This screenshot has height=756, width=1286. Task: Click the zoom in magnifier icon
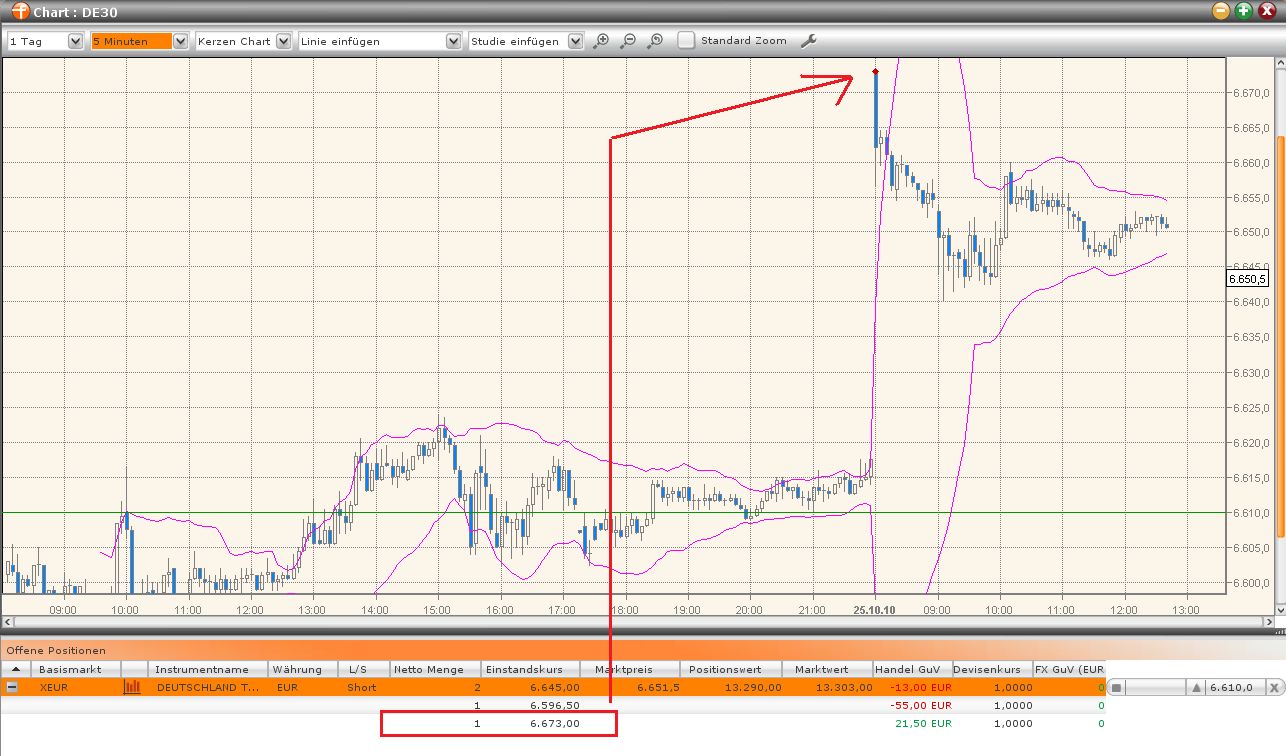click(601, 41)
